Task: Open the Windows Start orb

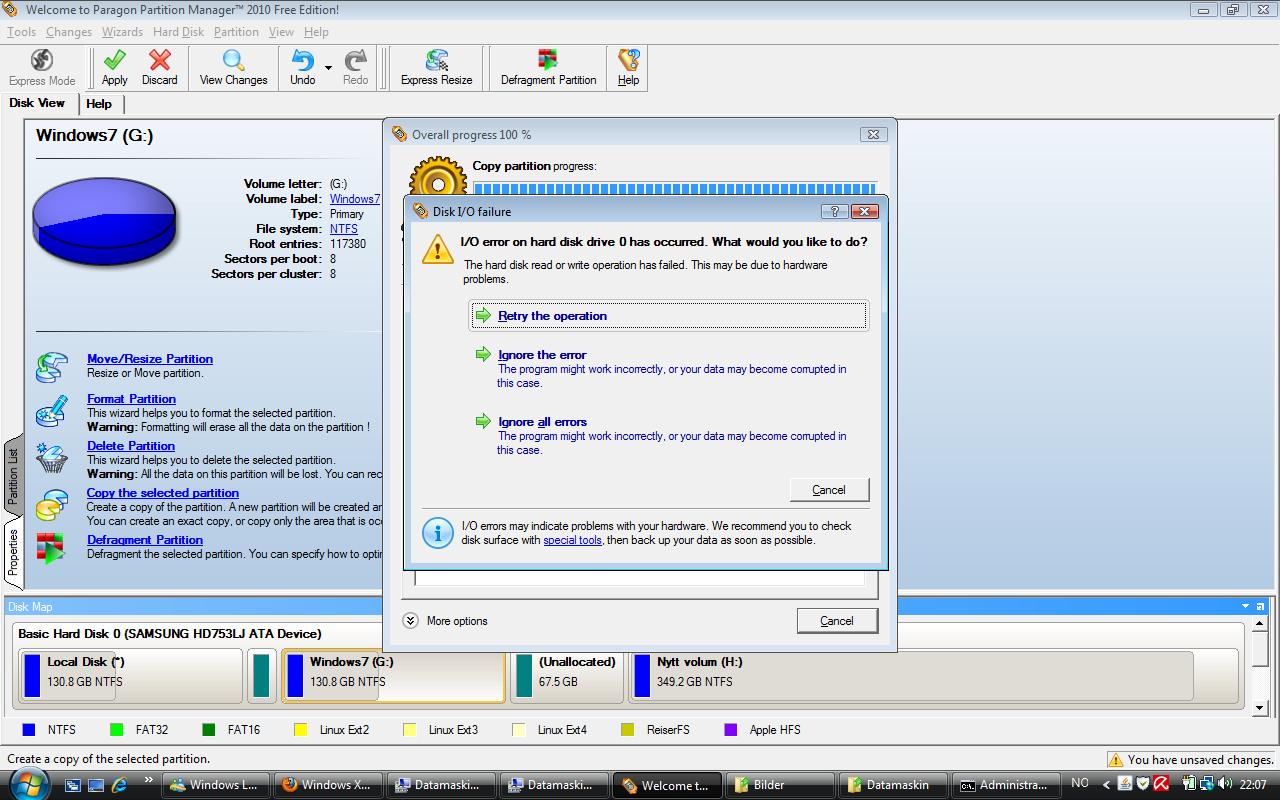Action: 30,784
